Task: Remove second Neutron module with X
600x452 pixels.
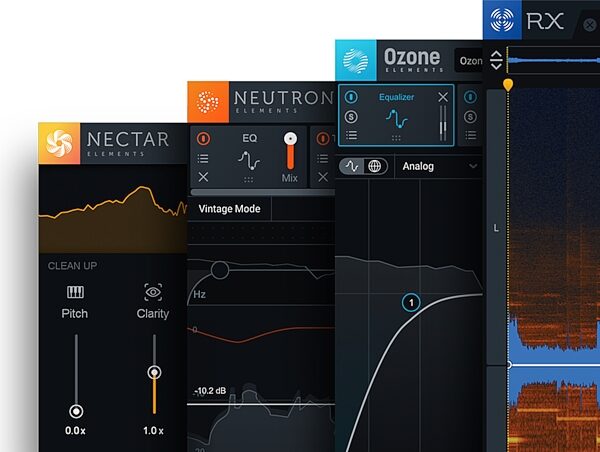Action: click(323, 177)
